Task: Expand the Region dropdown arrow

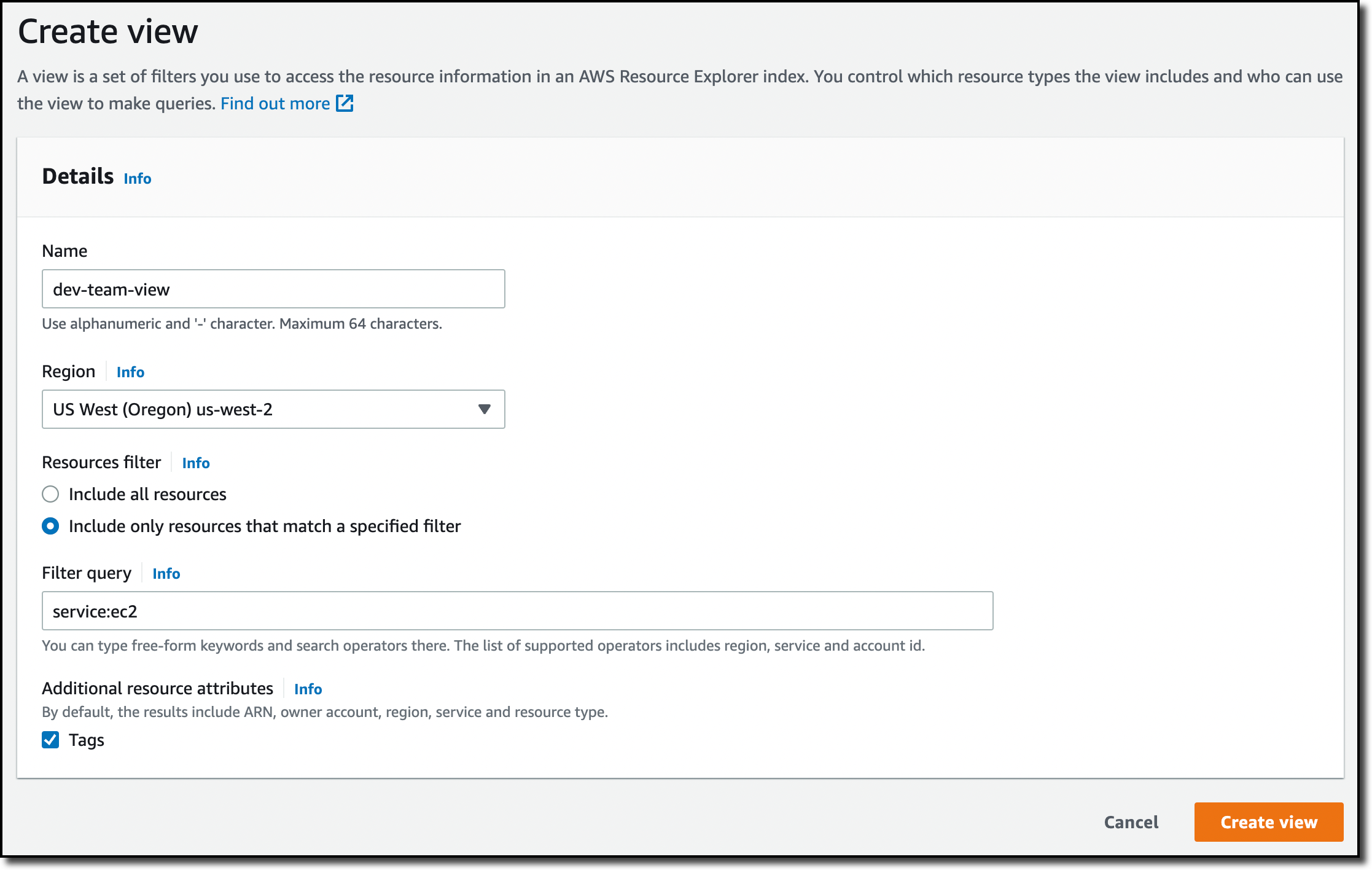Action: click(484, 409)
